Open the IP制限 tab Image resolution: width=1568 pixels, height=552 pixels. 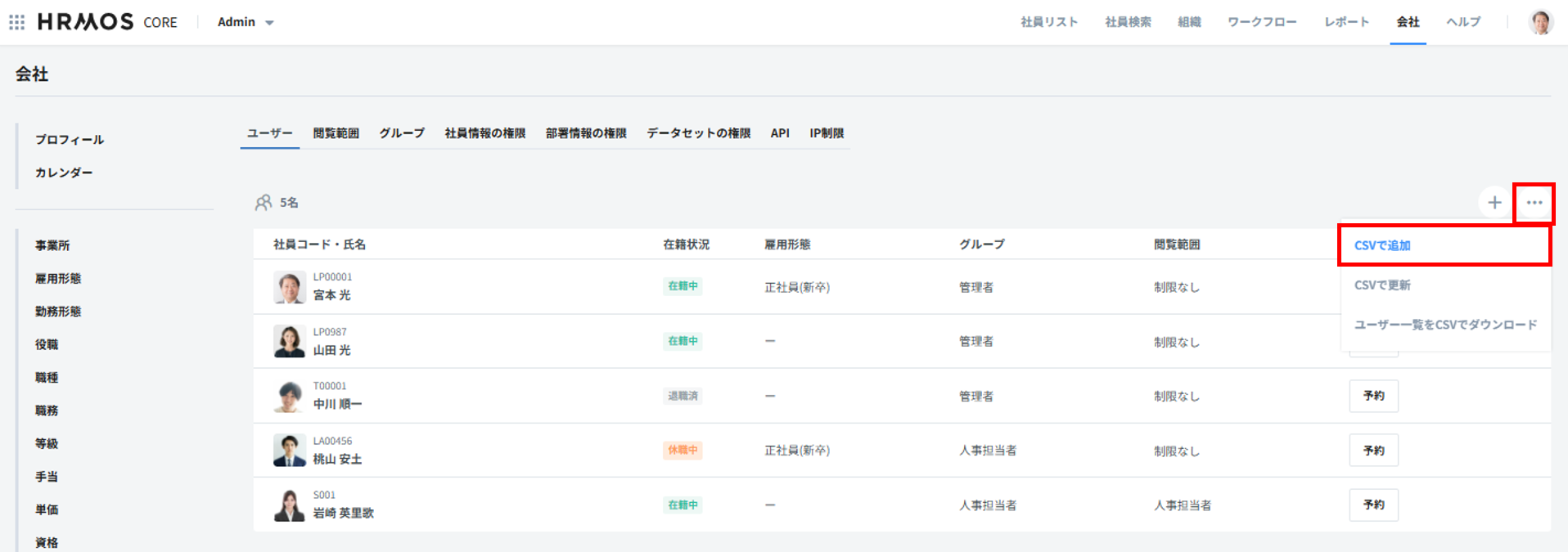(827, 133)
